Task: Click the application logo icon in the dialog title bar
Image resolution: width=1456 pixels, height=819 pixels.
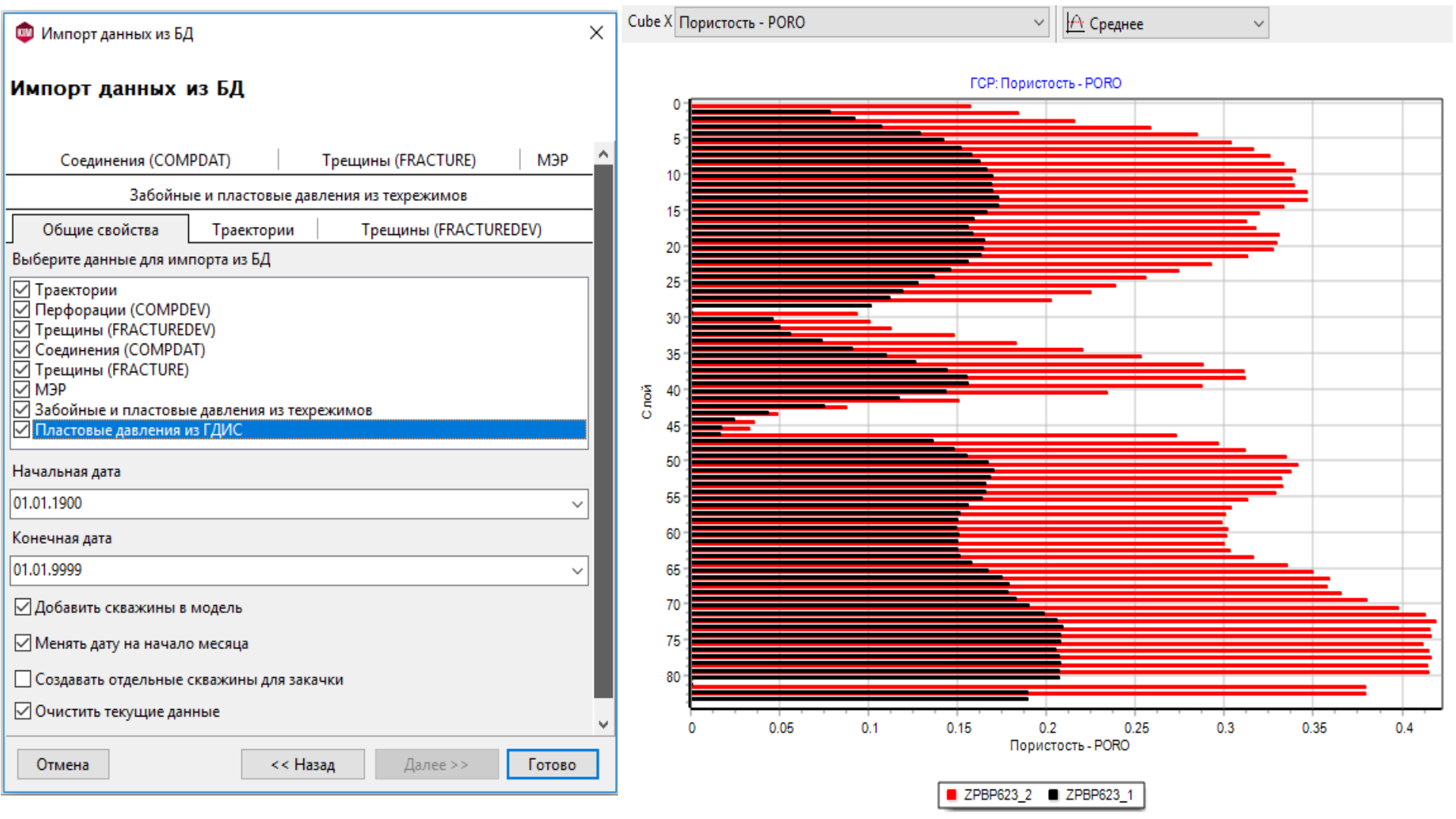Action: [24, 33]
